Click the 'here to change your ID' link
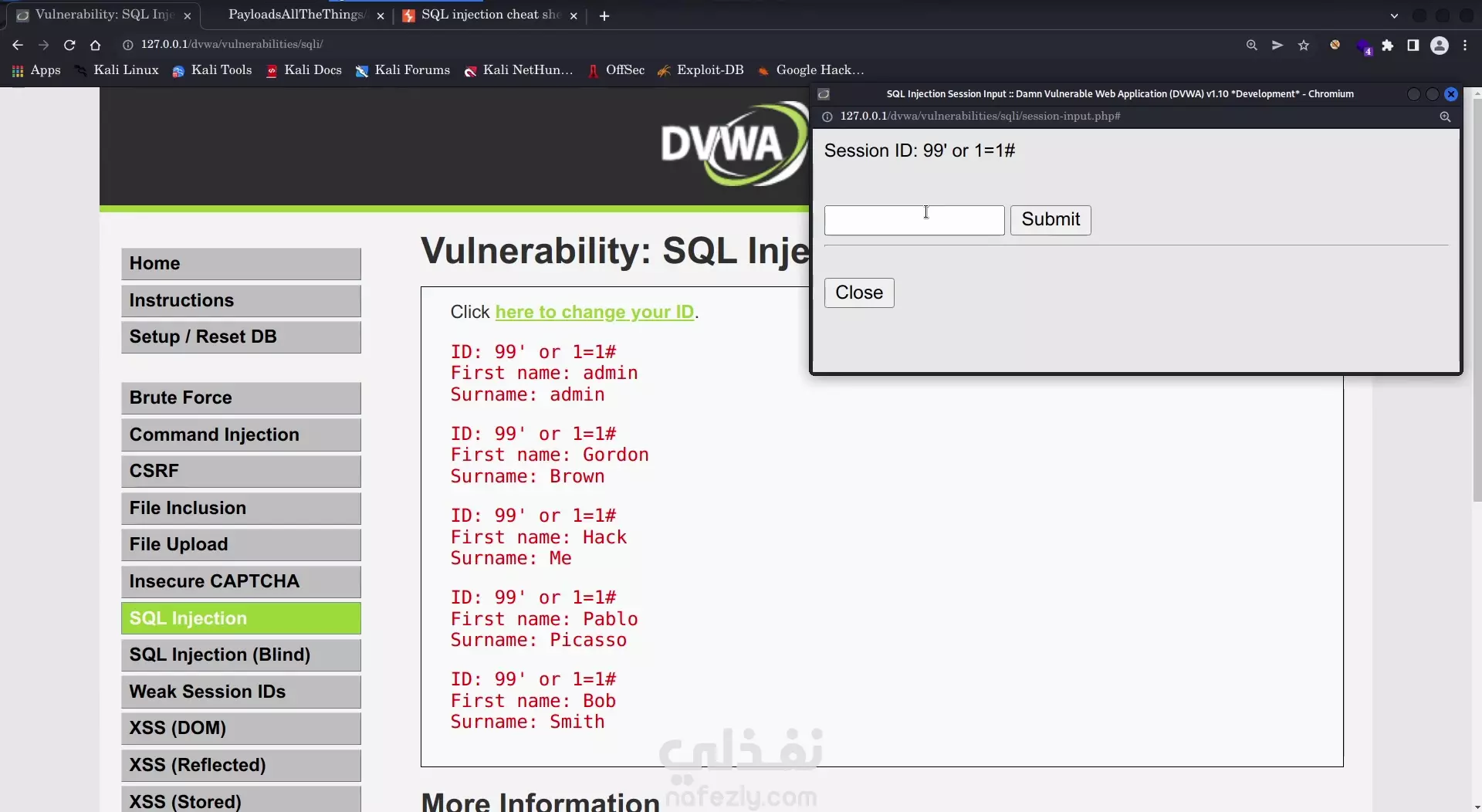 click(594, 312)
